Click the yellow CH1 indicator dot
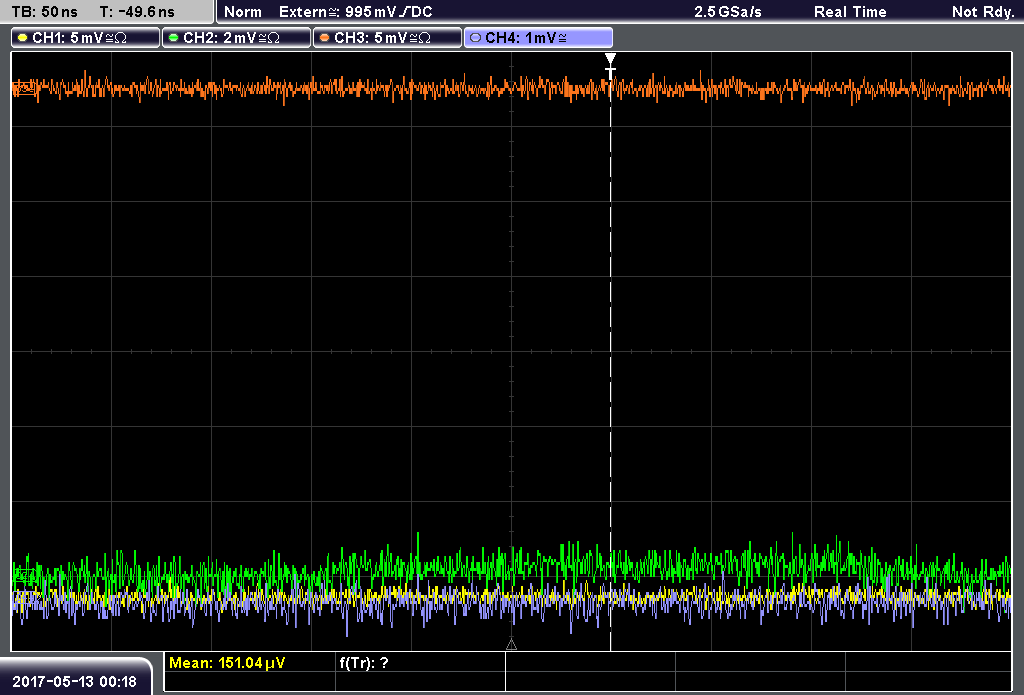Image resolution: width=1024 pixels, height=695 pixels. [x=23, y=38]
